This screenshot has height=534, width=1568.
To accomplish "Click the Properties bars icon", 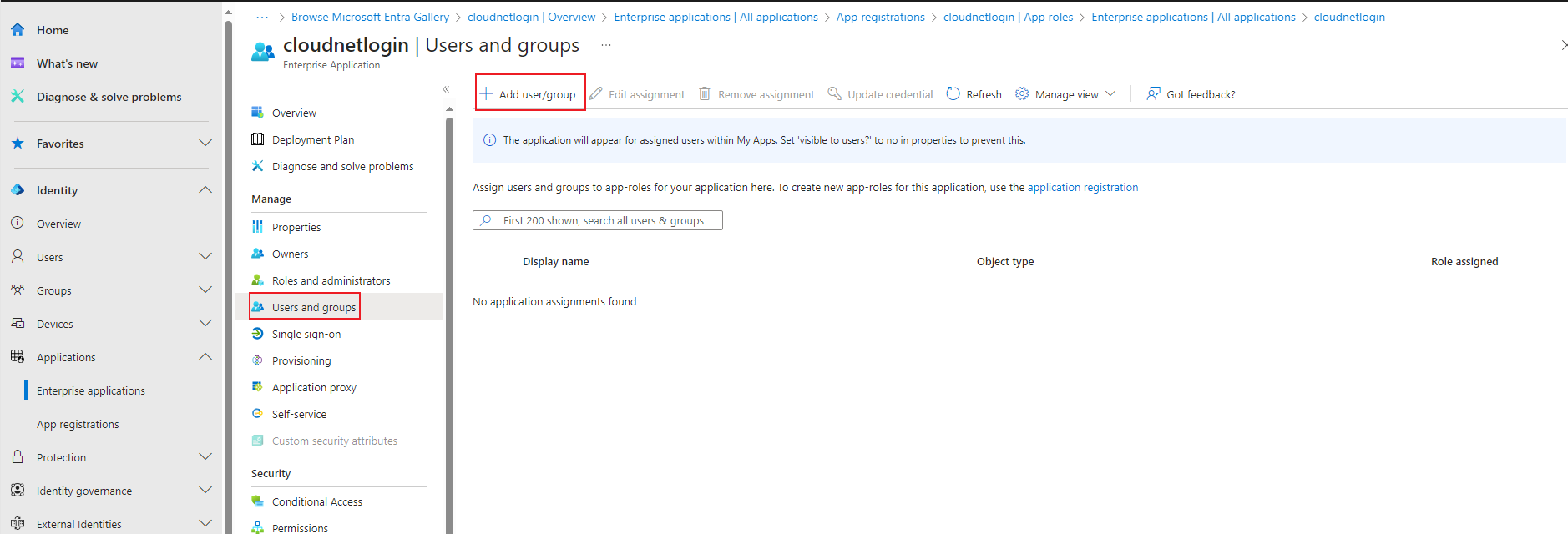I will (x=258, y=227).
